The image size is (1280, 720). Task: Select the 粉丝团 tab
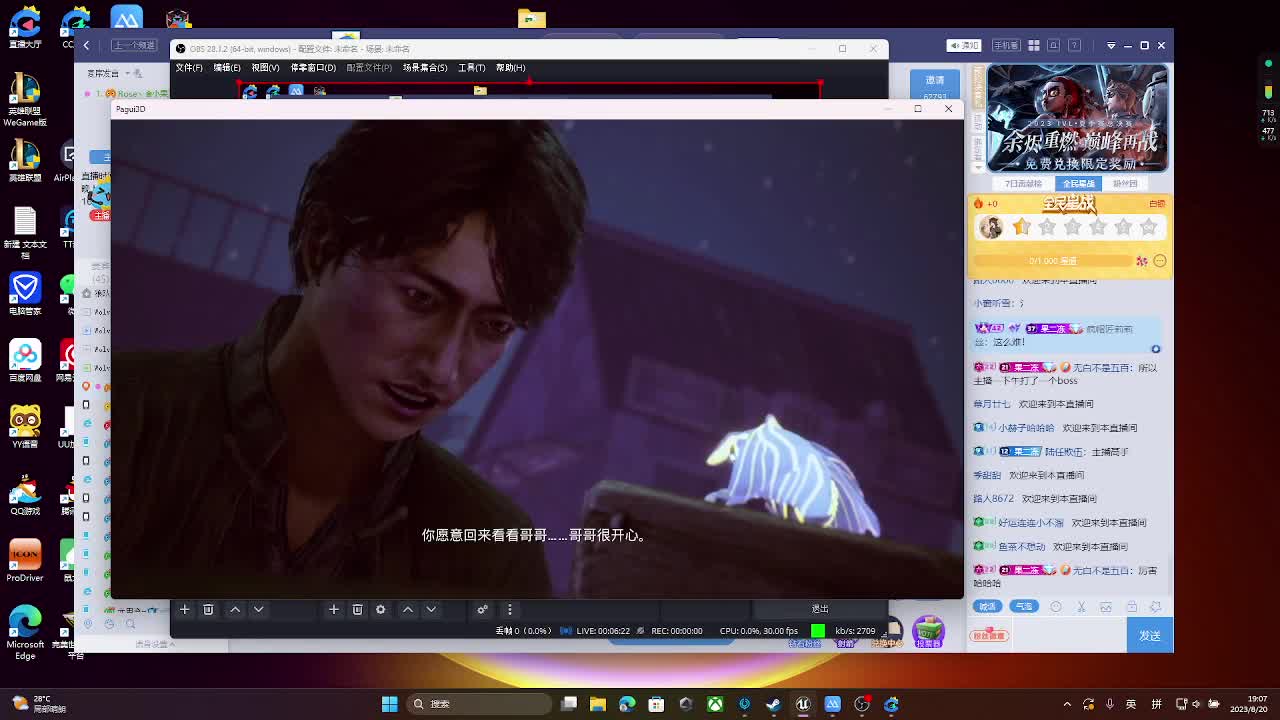1125,184
